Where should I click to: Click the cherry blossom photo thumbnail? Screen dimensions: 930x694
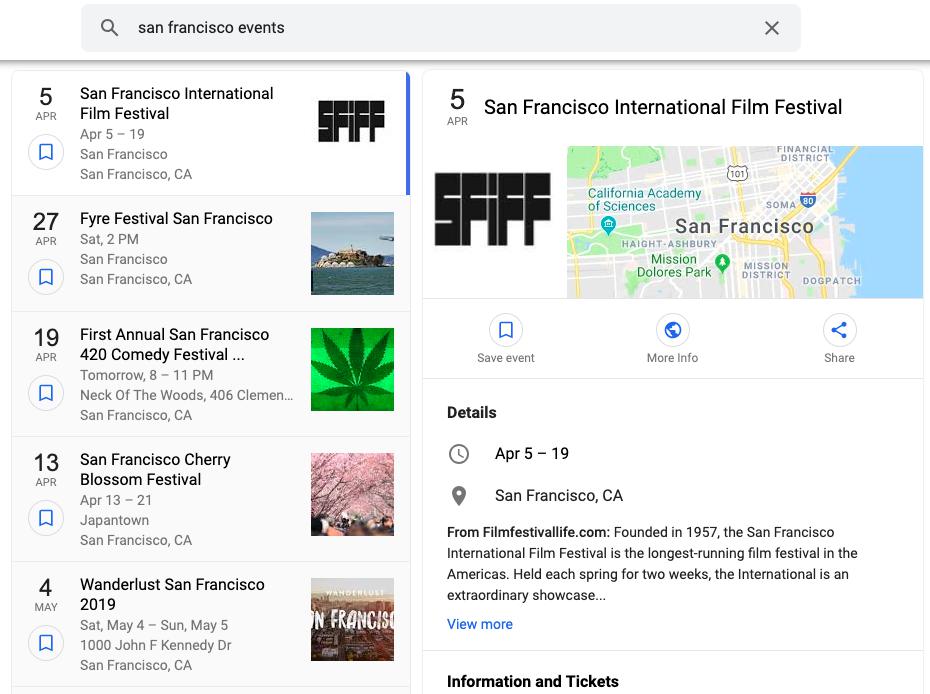[x=352, y=494]
